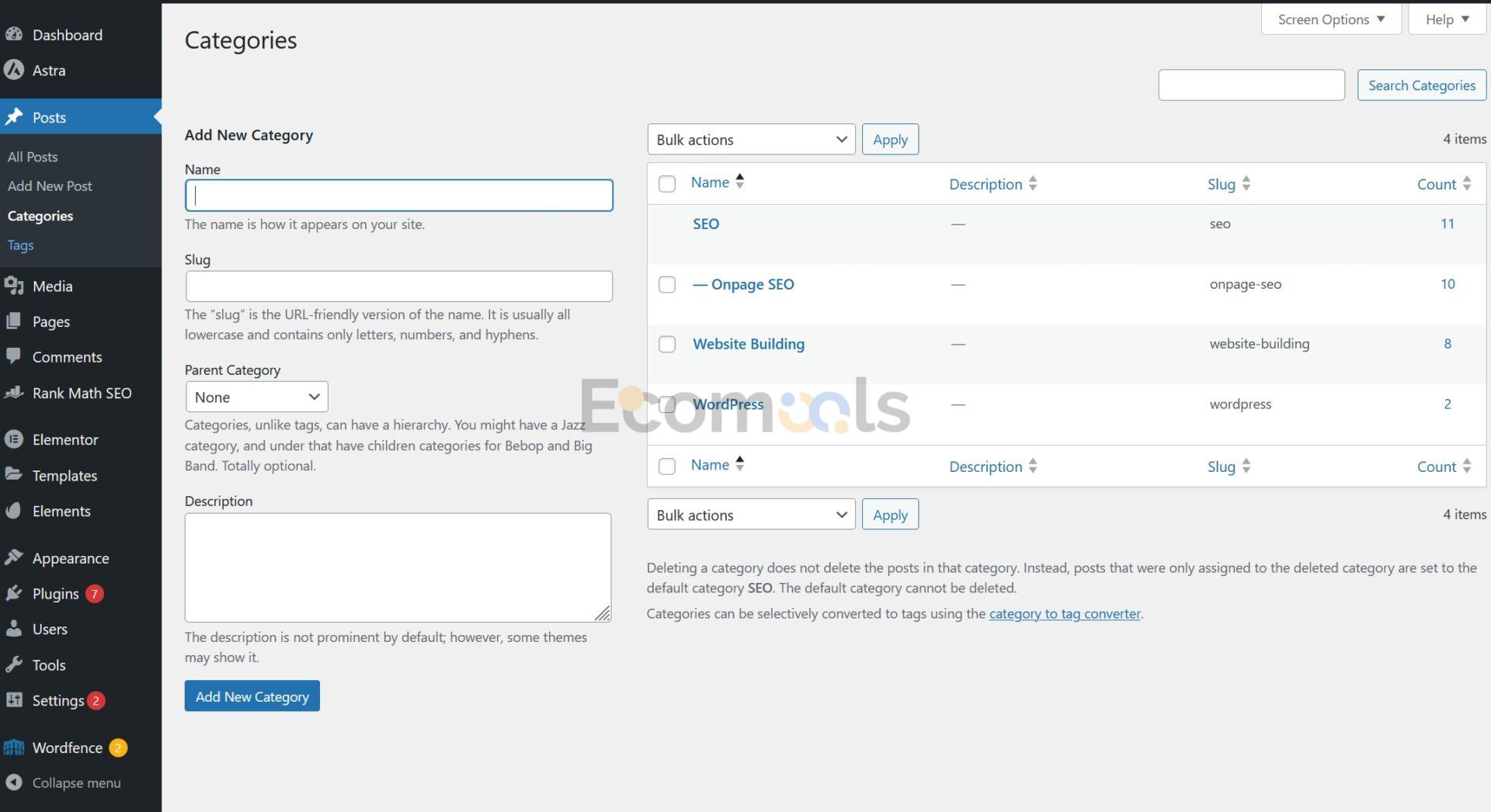Sort by Name in bottom footer header
Viewport: 1491px width, 812px height.
(x=717, y=465)
